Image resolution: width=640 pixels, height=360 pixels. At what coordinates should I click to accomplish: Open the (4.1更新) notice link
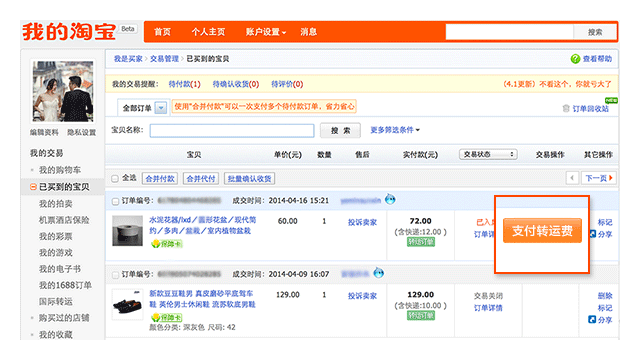point(557,84)
